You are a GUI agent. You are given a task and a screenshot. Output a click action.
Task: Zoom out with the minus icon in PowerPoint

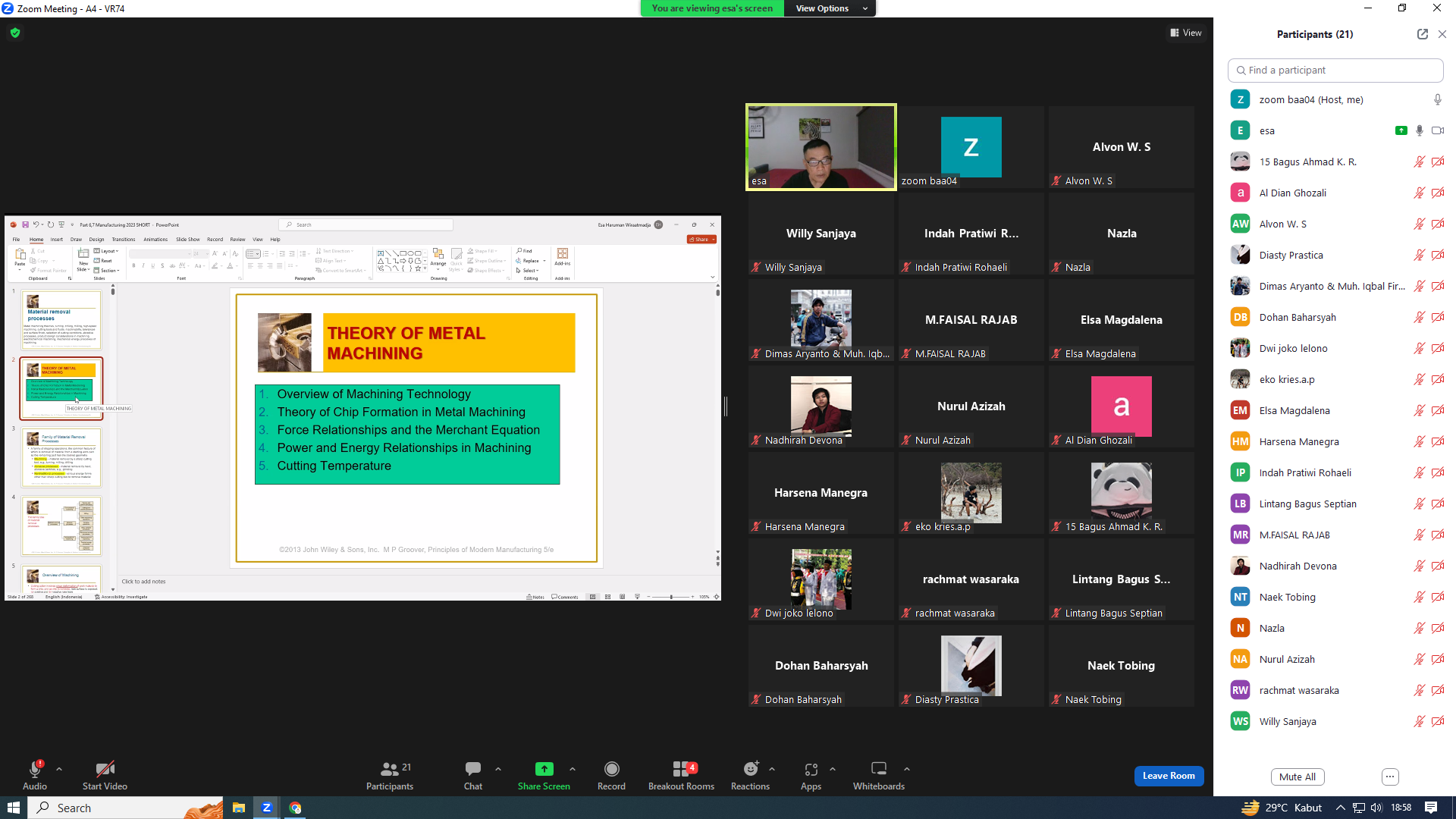650,597
